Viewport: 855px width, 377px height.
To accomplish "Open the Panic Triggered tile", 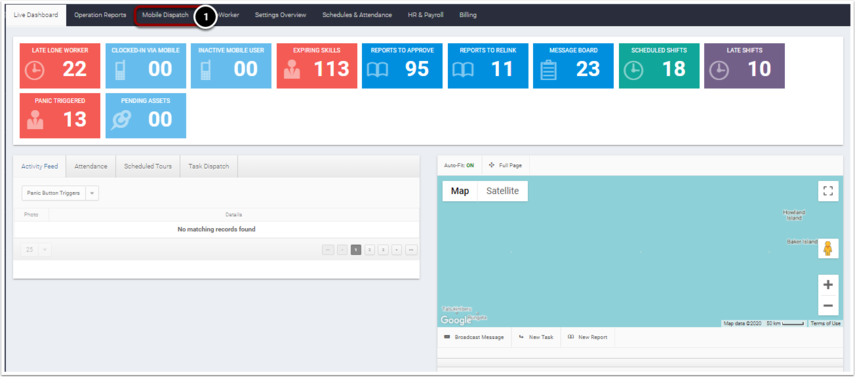I will [59, 116].
